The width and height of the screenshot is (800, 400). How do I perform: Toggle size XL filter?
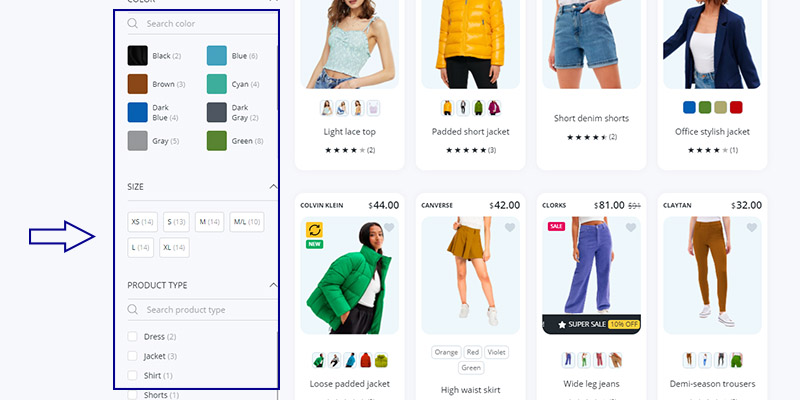(174, 247)
